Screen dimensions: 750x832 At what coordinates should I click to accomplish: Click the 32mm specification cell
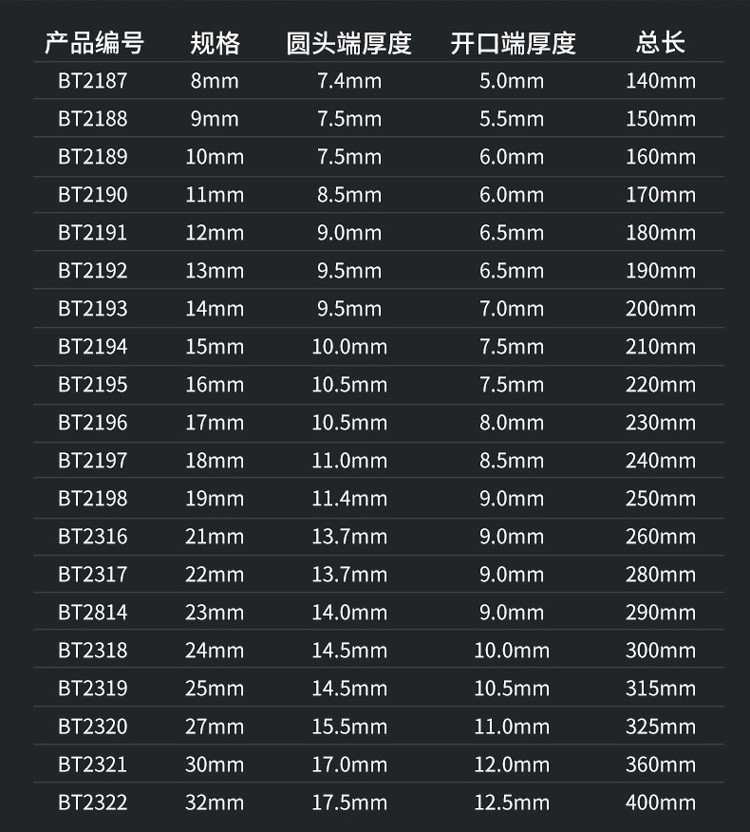(x=215, y=802)
